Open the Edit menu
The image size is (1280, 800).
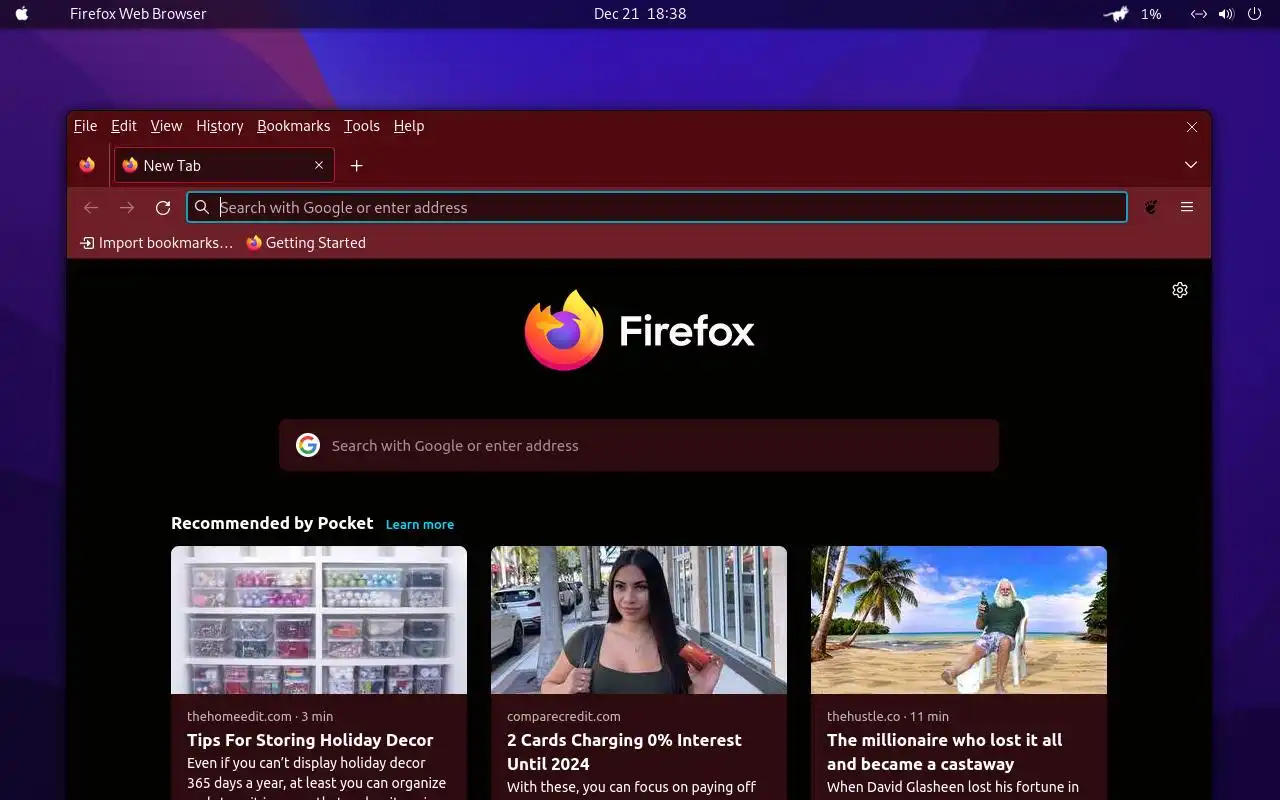point(124,126)
